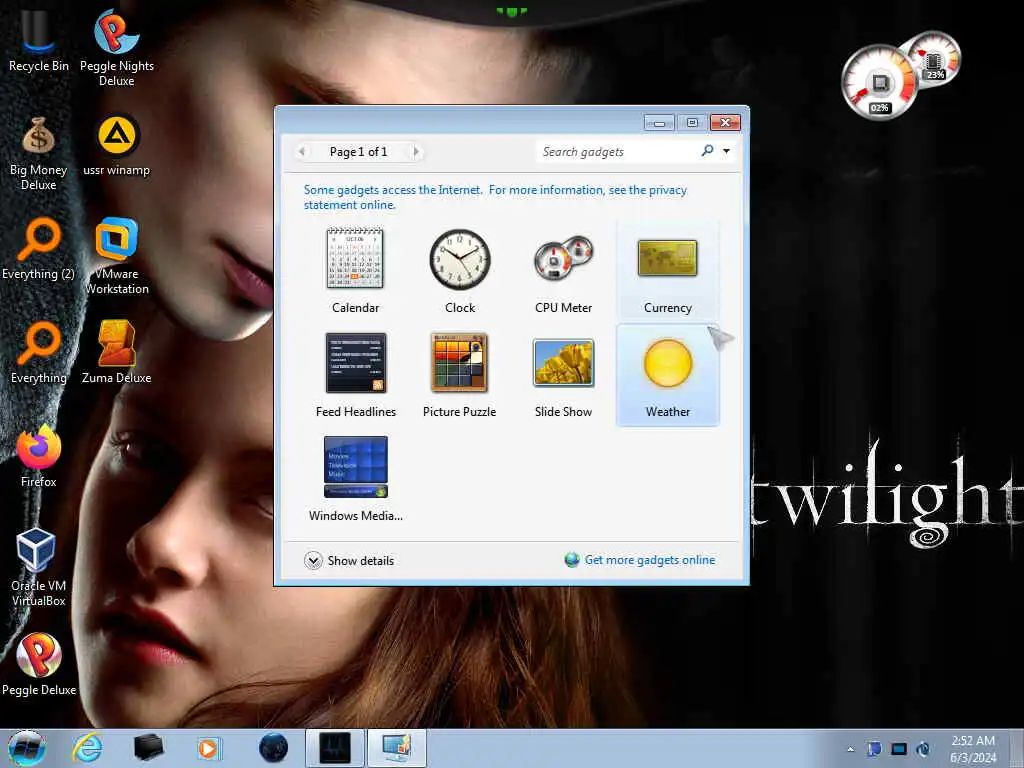Viewport: 1024px width, 768px height.
Task: Select the Windows Media Center gadget
Action: [355, 479]
